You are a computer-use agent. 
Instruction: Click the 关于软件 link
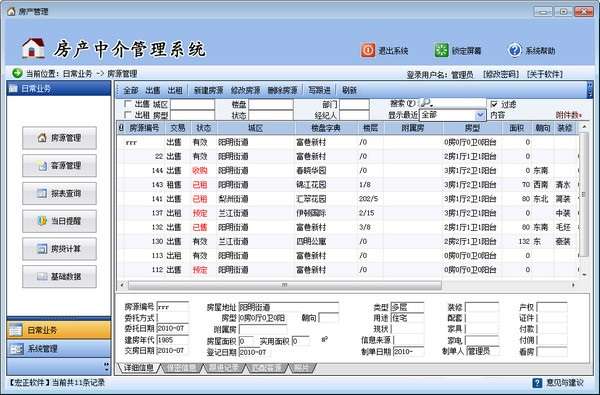[x=545, y=74]
